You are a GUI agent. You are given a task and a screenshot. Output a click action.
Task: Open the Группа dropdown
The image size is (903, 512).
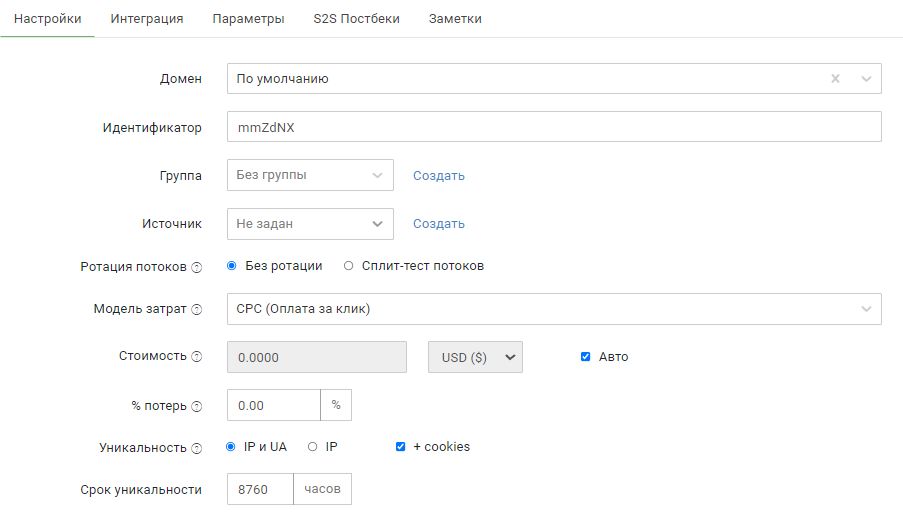[310, 175]
